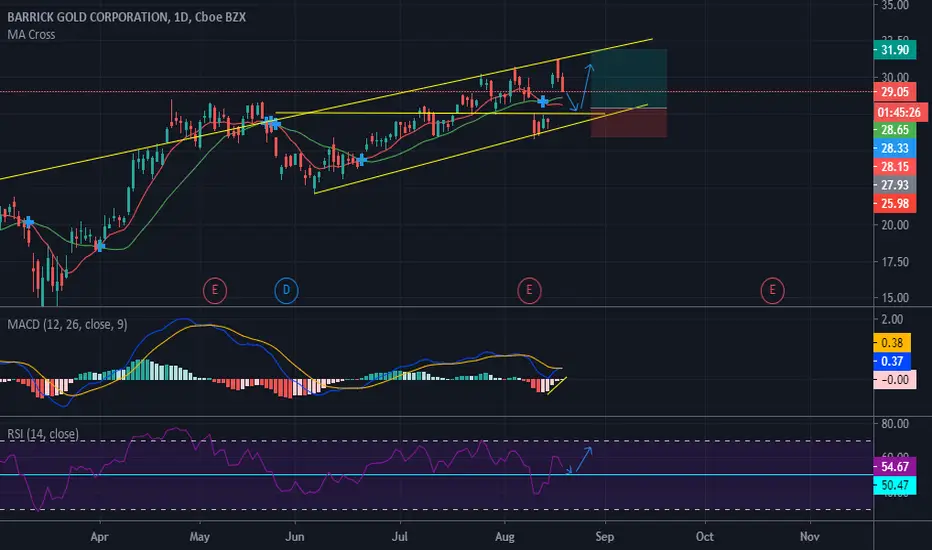Open the early May earnings E marker

(215, 291)
